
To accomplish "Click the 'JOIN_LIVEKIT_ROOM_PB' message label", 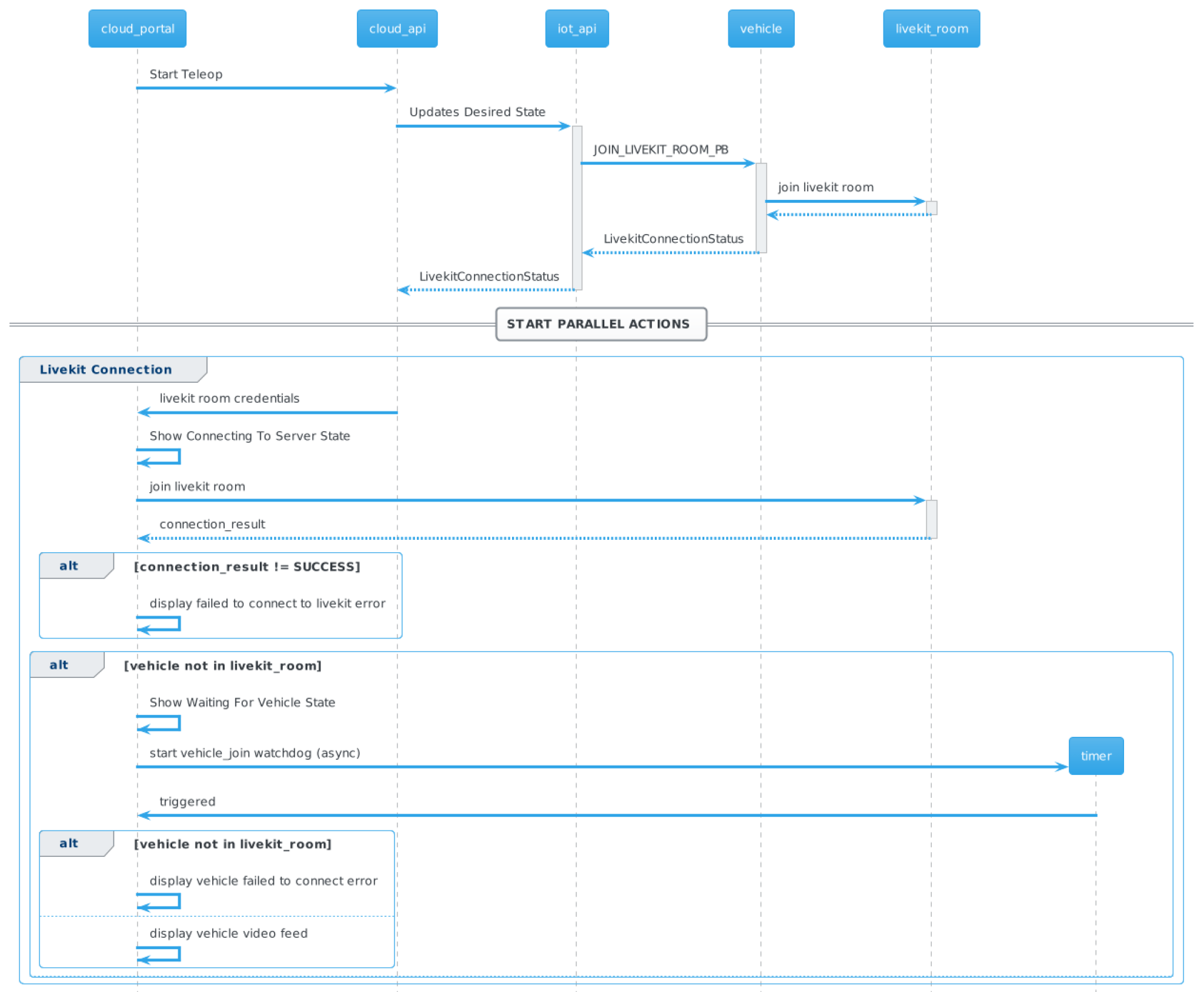I will tap(661, 149).
